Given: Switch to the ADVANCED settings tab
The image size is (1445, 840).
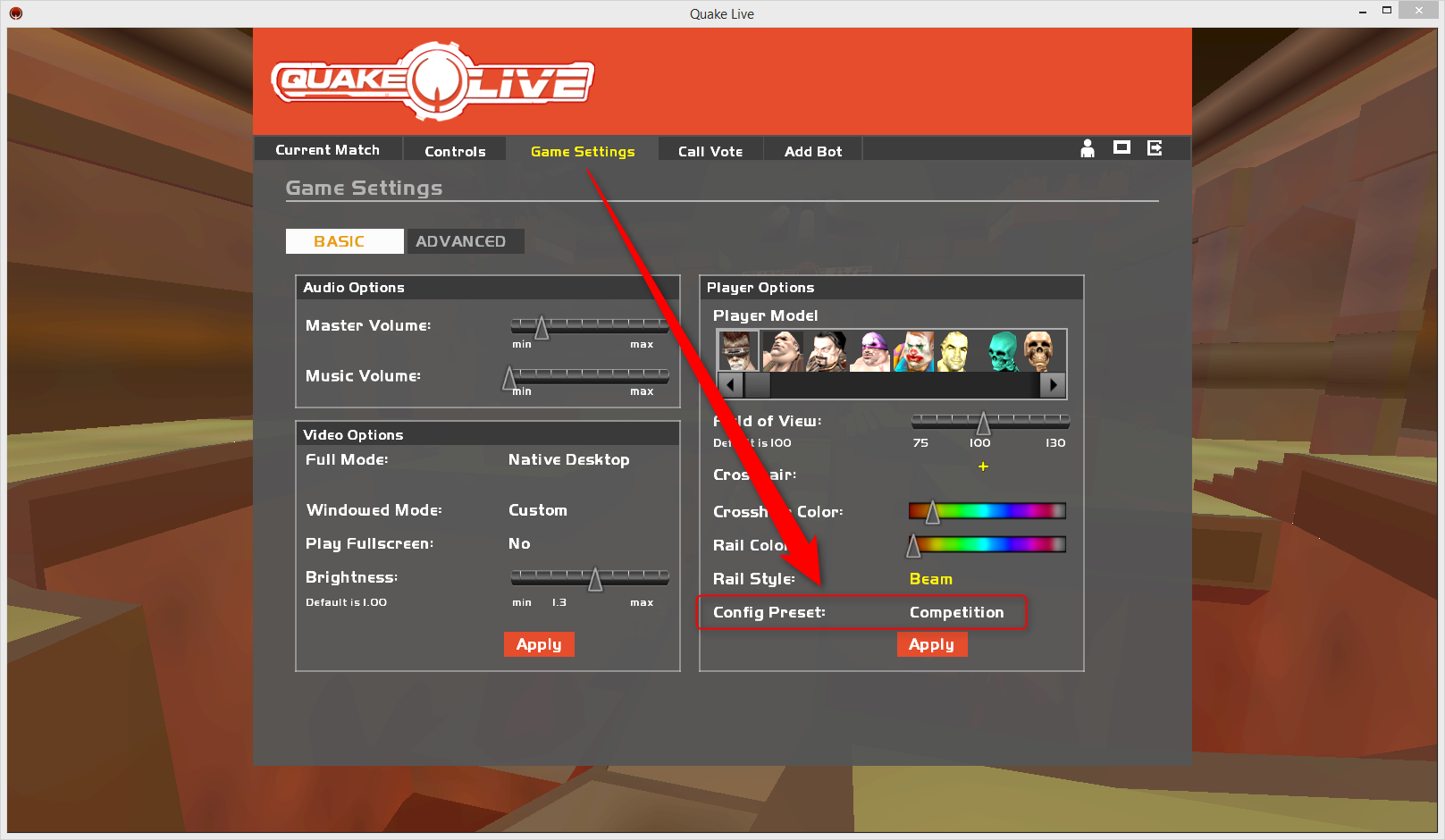Looking at the screenshot, I should pos(466,241).
